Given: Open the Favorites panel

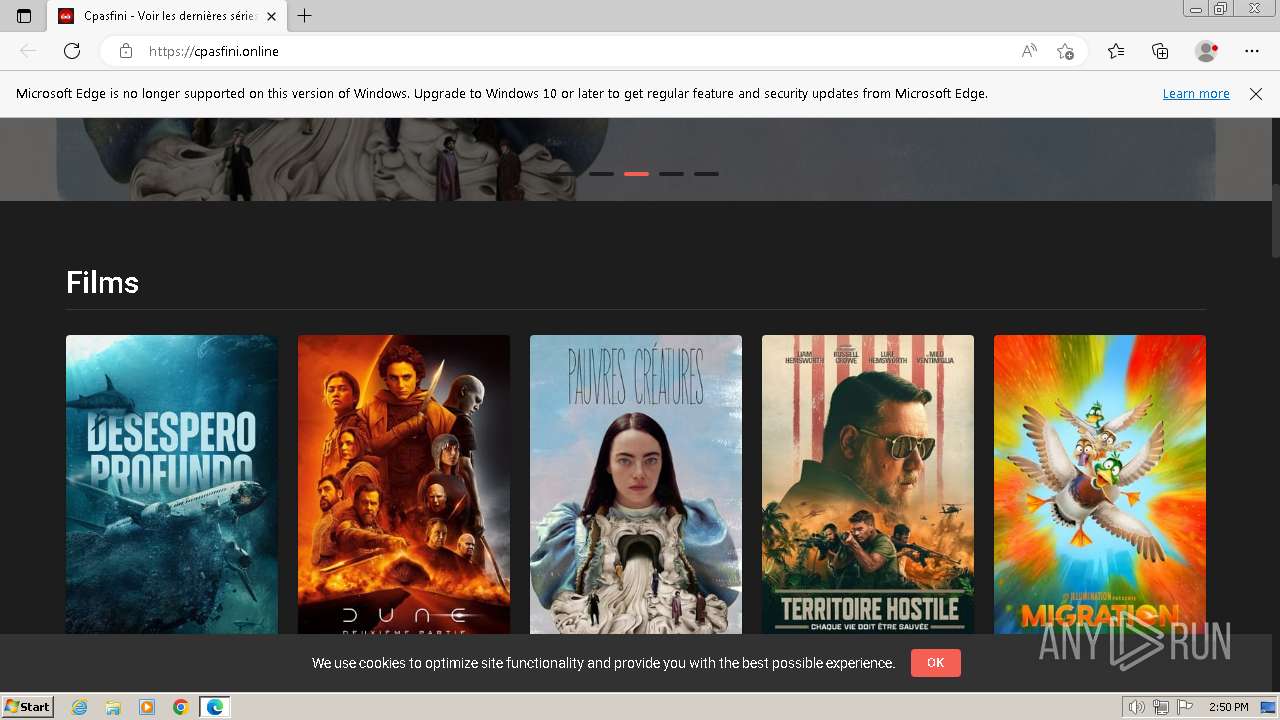Looking at the screenshot, I should (x=1116, y=51).
